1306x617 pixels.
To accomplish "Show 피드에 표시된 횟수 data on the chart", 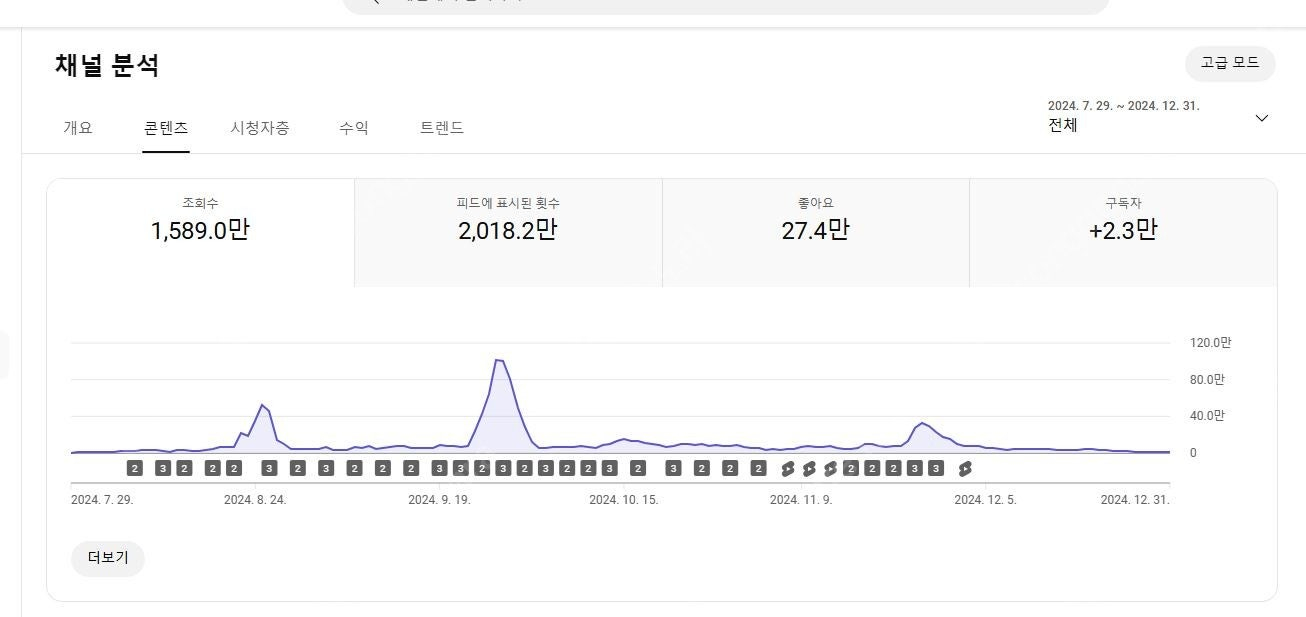I will pyautogui.click(x=506, y=230).
